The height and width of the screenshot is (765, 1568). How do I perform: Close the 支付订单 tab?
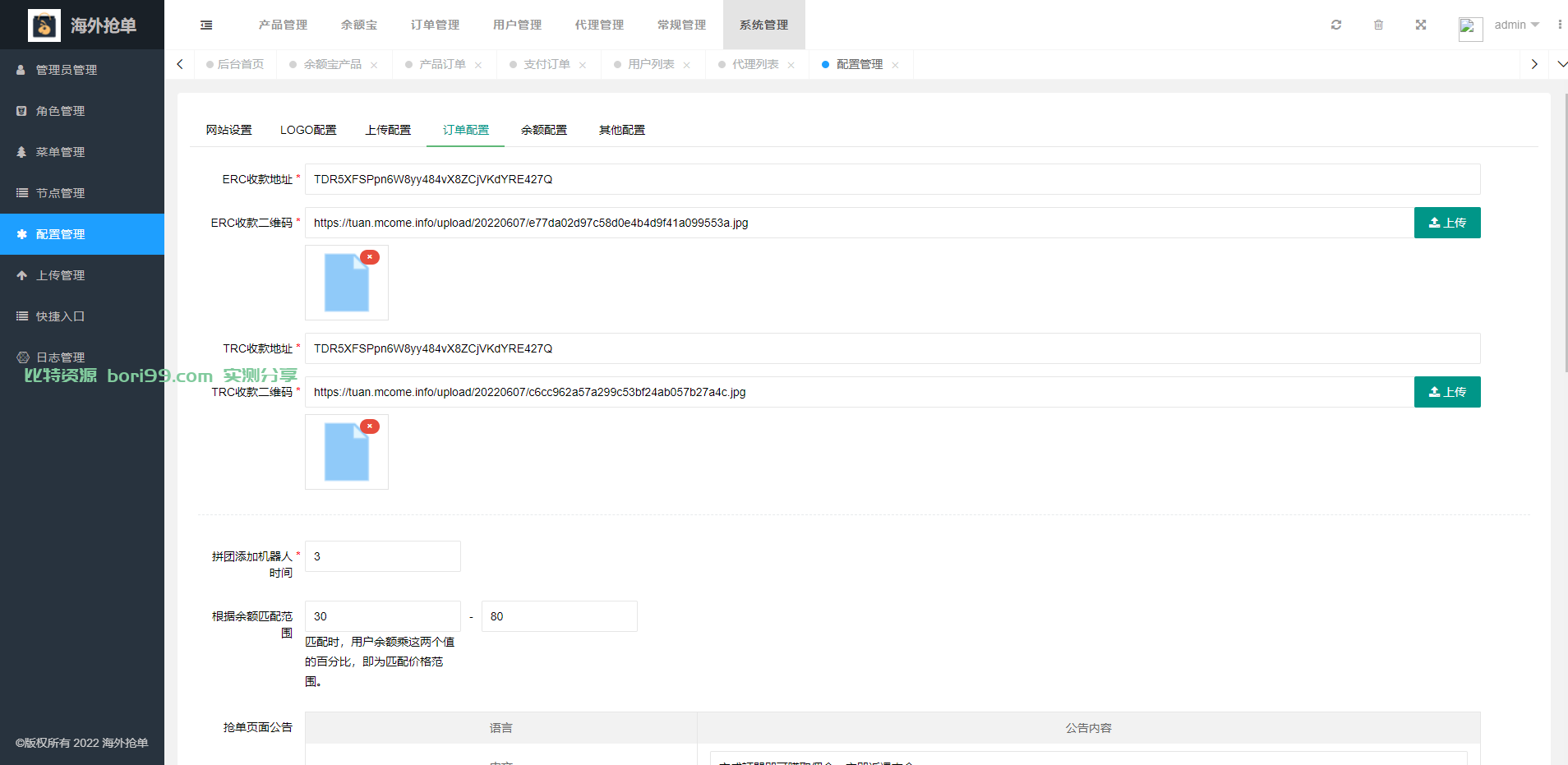pos(583,65)
